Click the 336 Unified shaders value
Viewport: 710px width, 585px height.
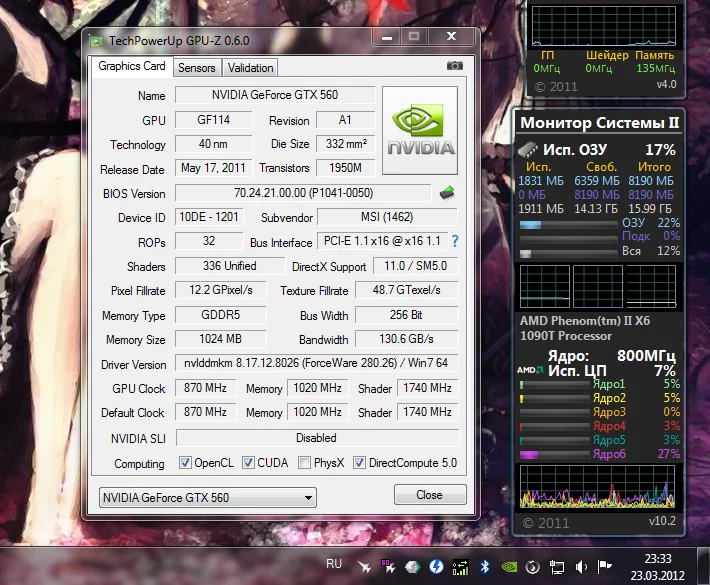[x=230, y=266]
